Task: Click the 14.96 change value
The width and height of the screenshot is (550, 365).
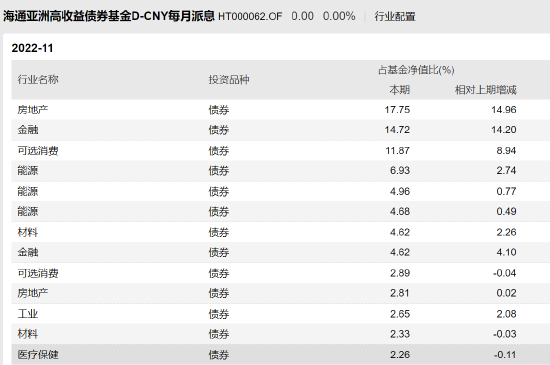Action: [x=504, y=110]
